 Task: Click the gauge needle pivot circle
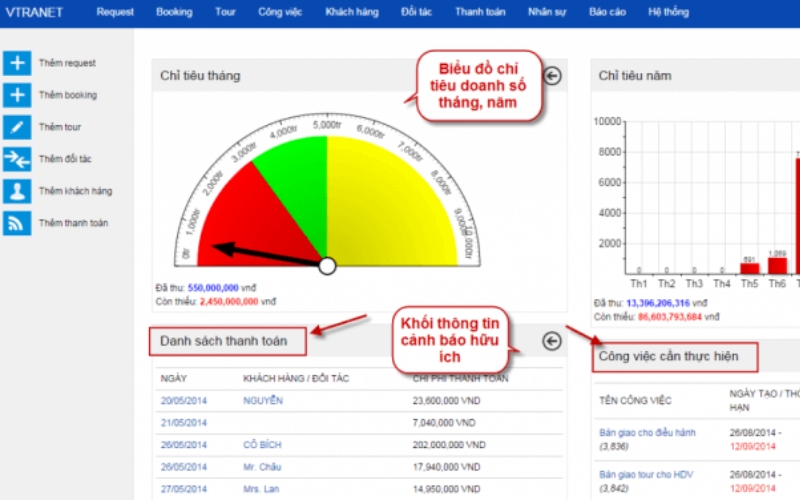[327, 266]
